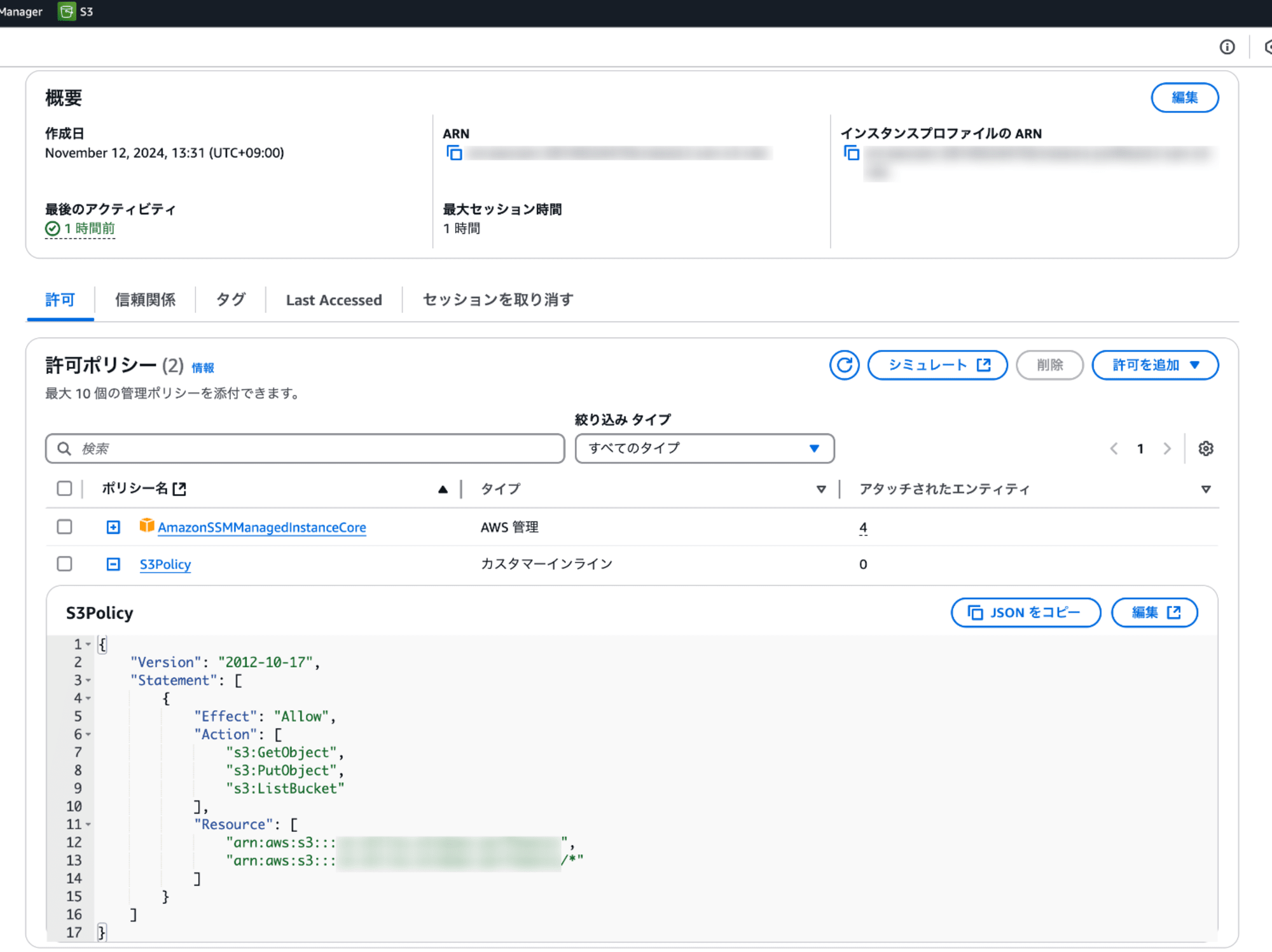The width and height of the screenshot is (1272, 952).
Task: Click into the policy 検索 search field
Action: 305,449
